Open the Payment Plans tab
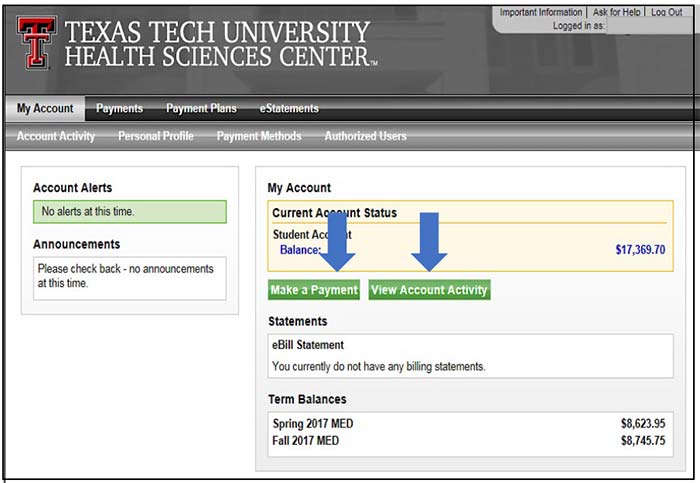This screenshot has height=483, width=700. point(201,108)
